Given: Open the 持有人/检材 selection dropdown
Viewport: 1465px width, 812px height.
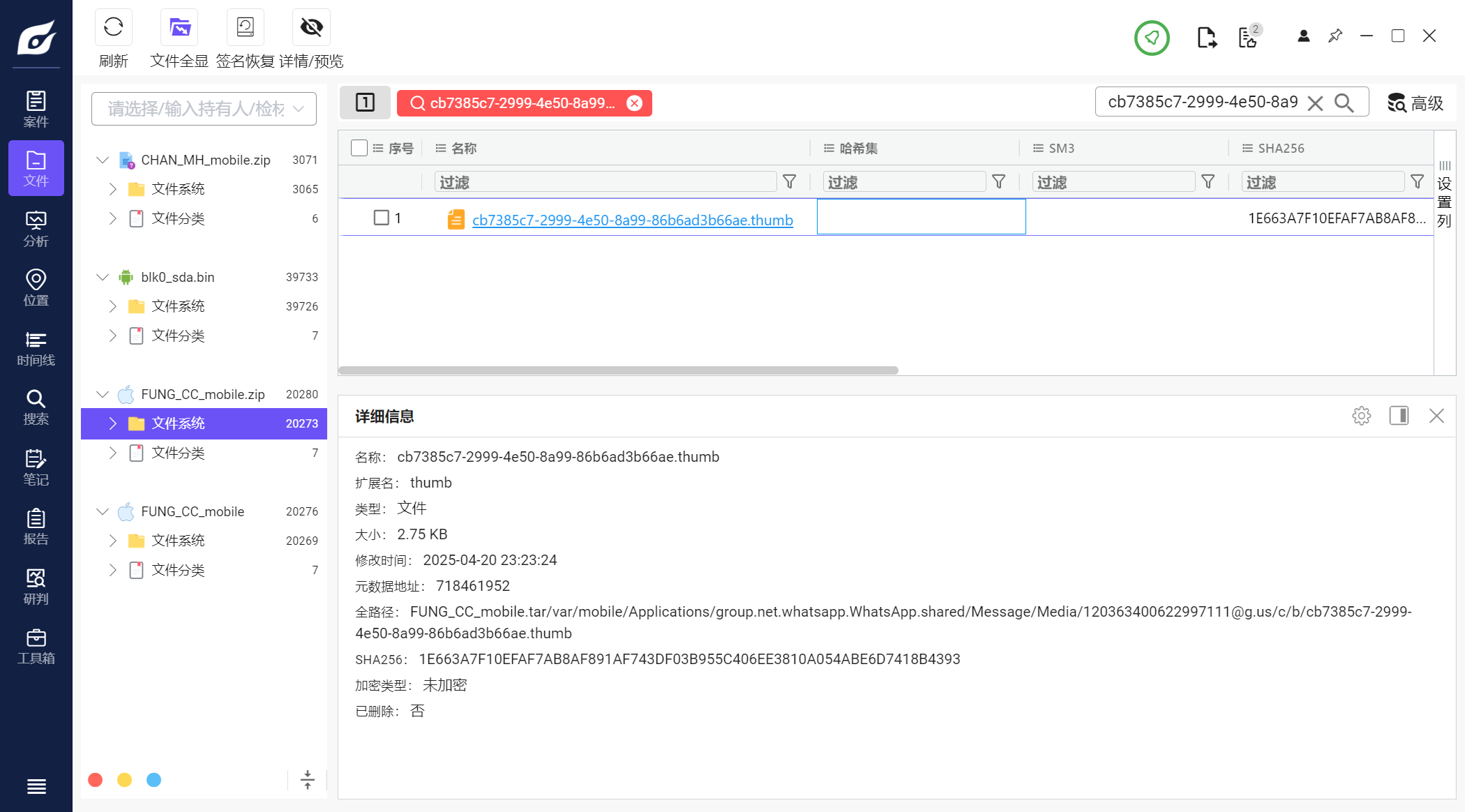Looking at the screenshot, I should coord(204,109).
